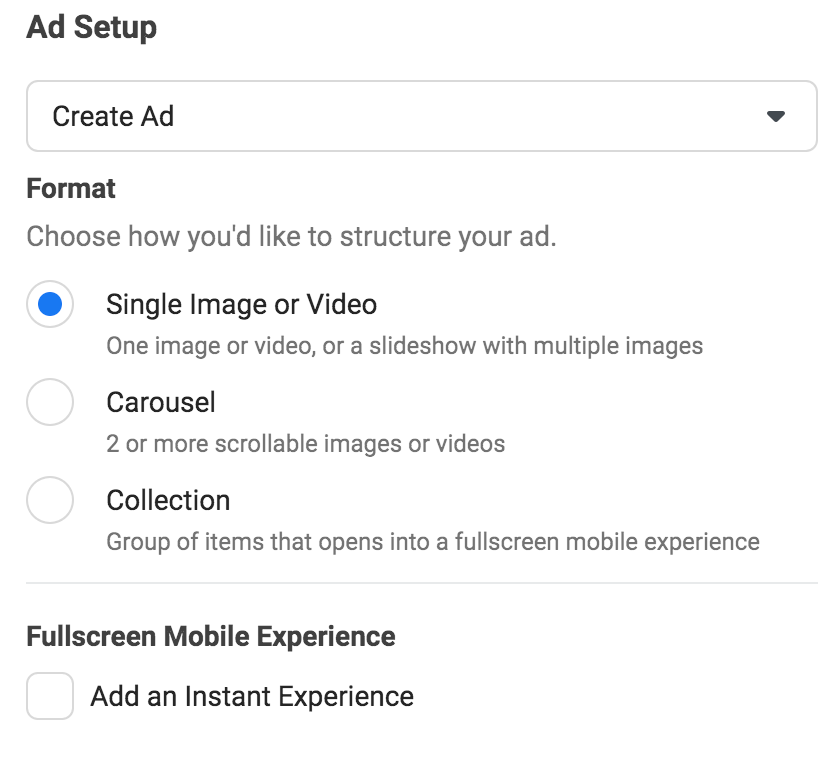Screen dimensions: 834x764
Task: Click the dropdown chevron arrow
Action: click(x=777, y=116)
